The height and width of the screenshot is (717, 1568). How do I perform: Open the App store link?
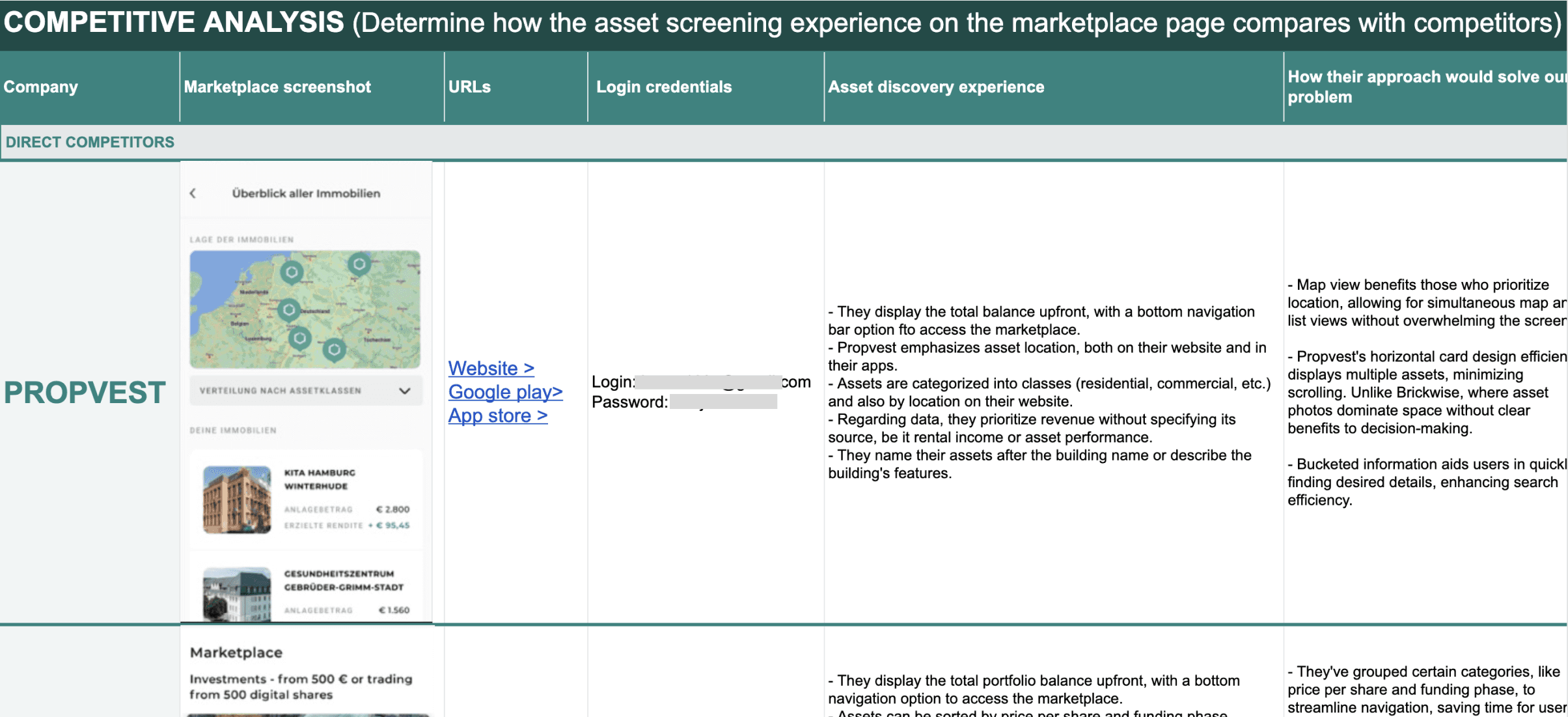(x=497, y=415)
